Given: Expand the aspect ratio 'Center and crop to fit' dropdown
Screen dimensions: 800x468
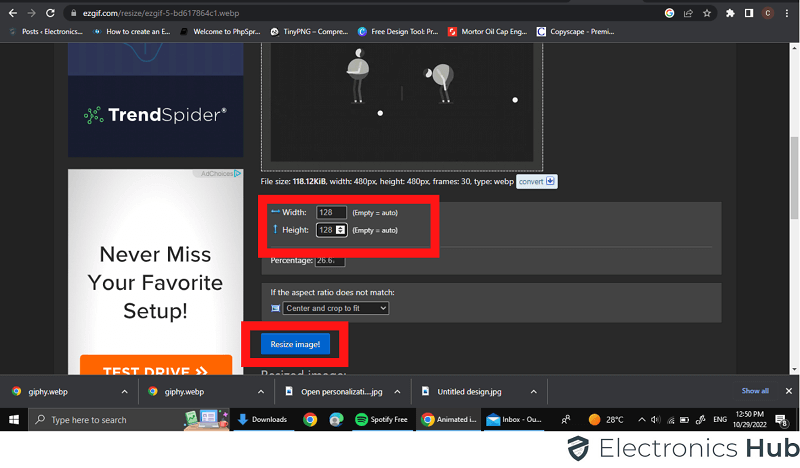Looking at the screenshot, I should coord(336,308).
